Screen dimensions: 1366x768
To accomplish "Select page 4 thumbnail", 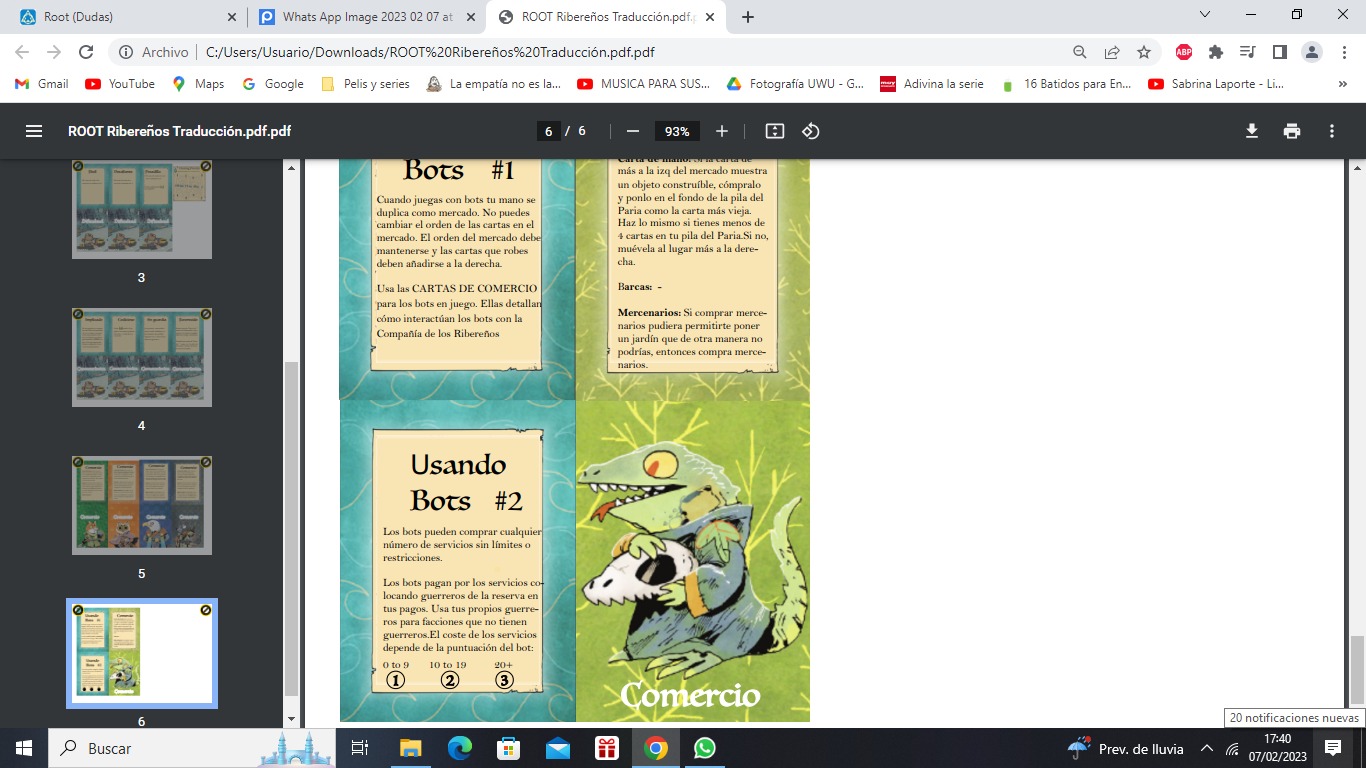I will click(x=141, y=357).
